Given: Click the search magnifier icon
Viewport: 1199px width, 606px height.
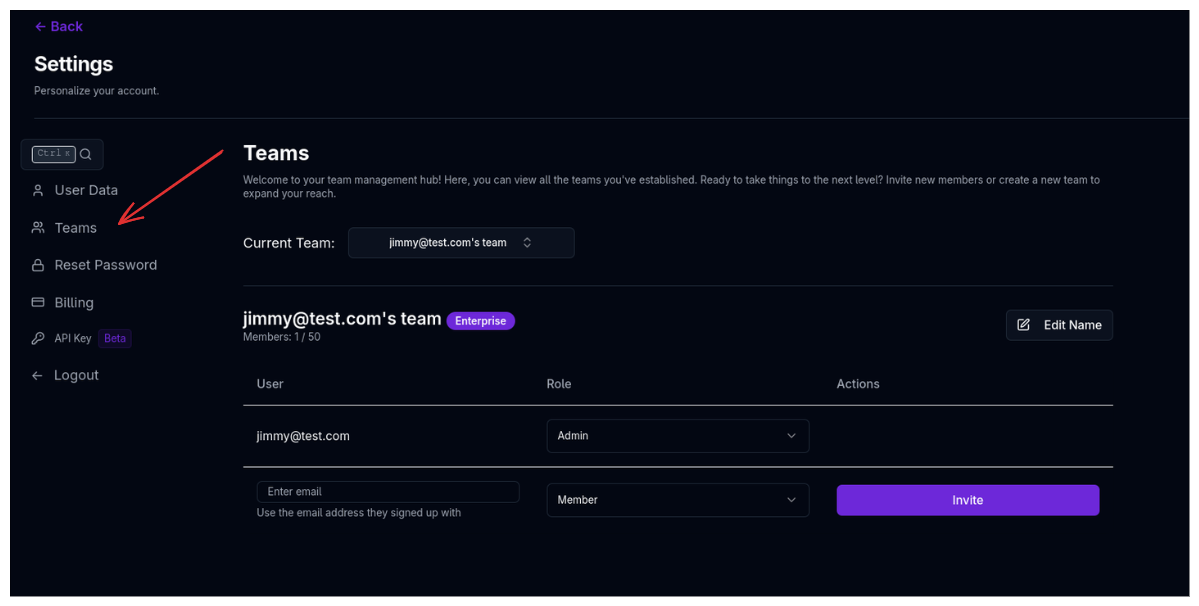Looking at the screenshot, I should click(86, 154).
